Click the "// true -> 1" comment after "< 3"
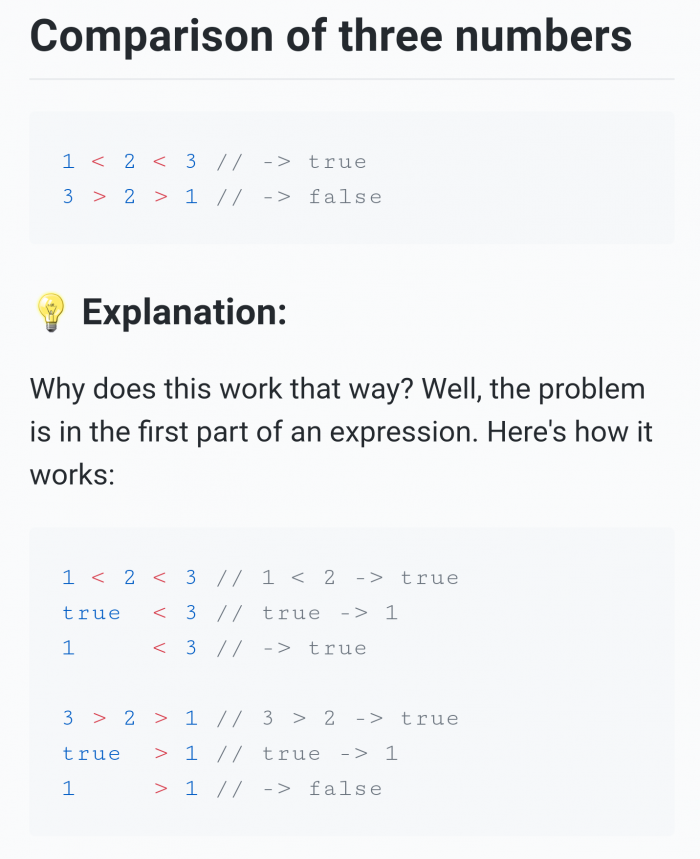The height and width of the screenshot is (859, 700). (x=307, y=613)
